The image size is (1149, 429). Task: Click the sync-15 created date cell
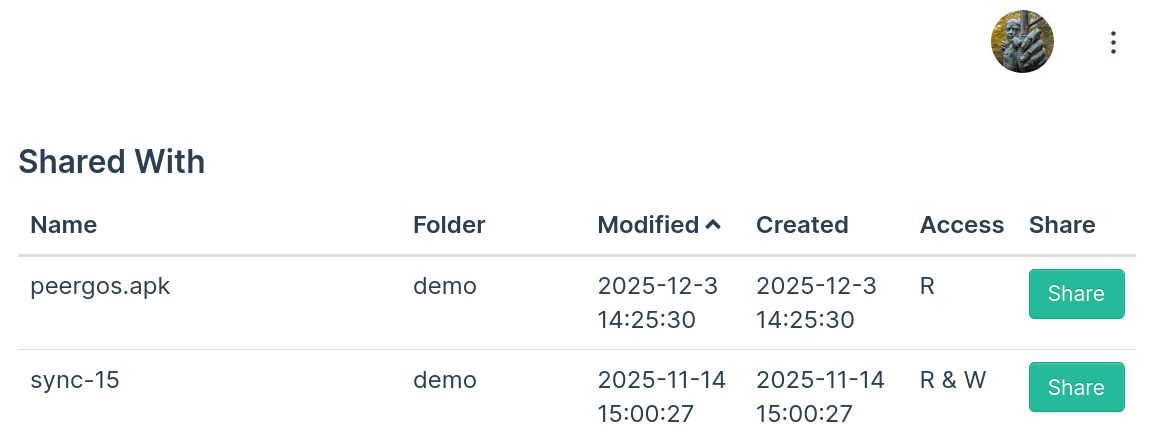[820, 397]
